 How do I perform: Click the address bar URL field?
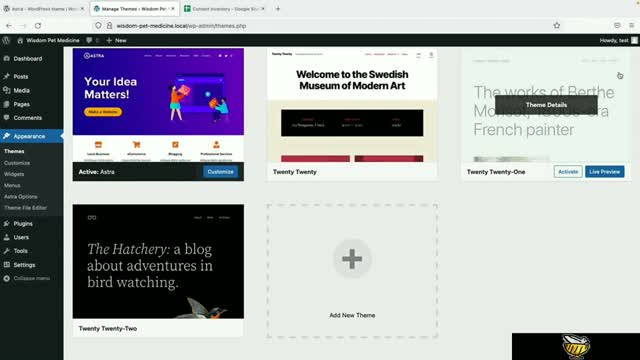pyautogui.click(x=327, y=26)
